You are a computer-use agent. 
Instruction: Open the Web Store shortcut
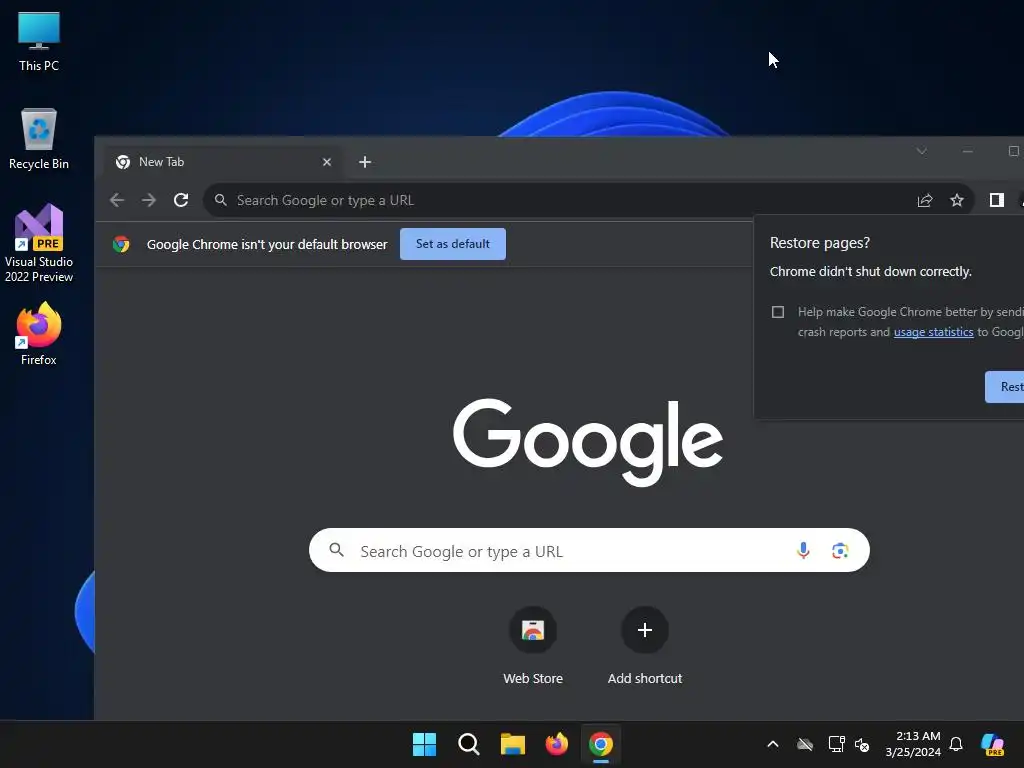(533, 646)
